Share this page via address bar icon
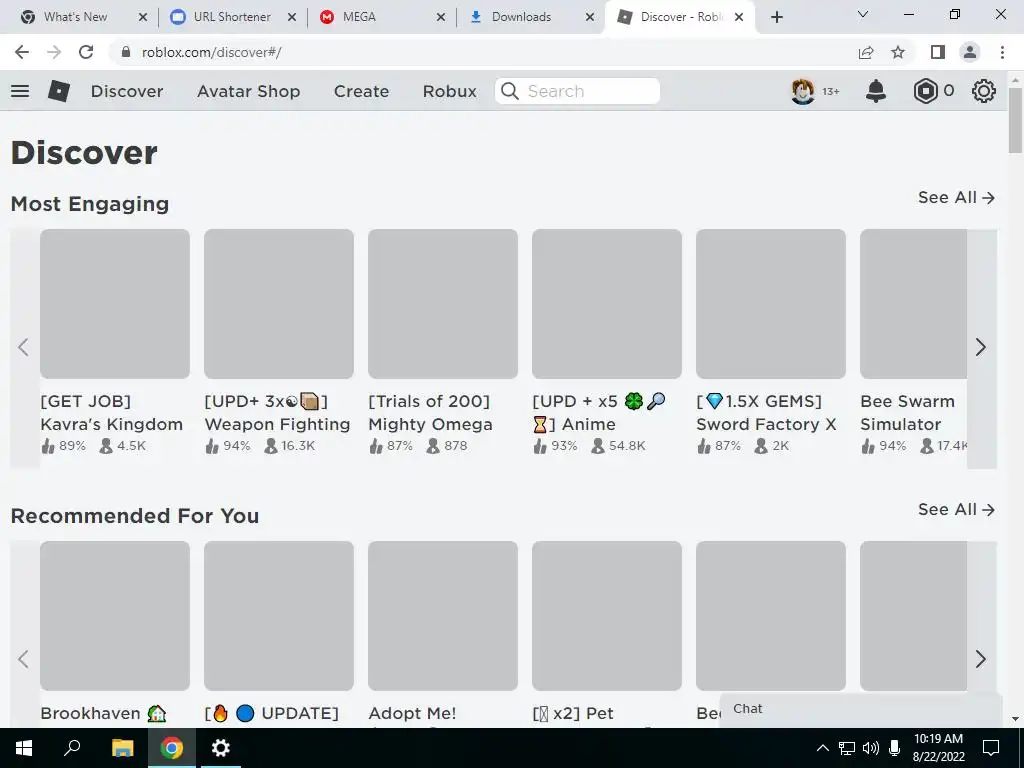Screen dimensions: 1024x768 click(x=866, y=52)
